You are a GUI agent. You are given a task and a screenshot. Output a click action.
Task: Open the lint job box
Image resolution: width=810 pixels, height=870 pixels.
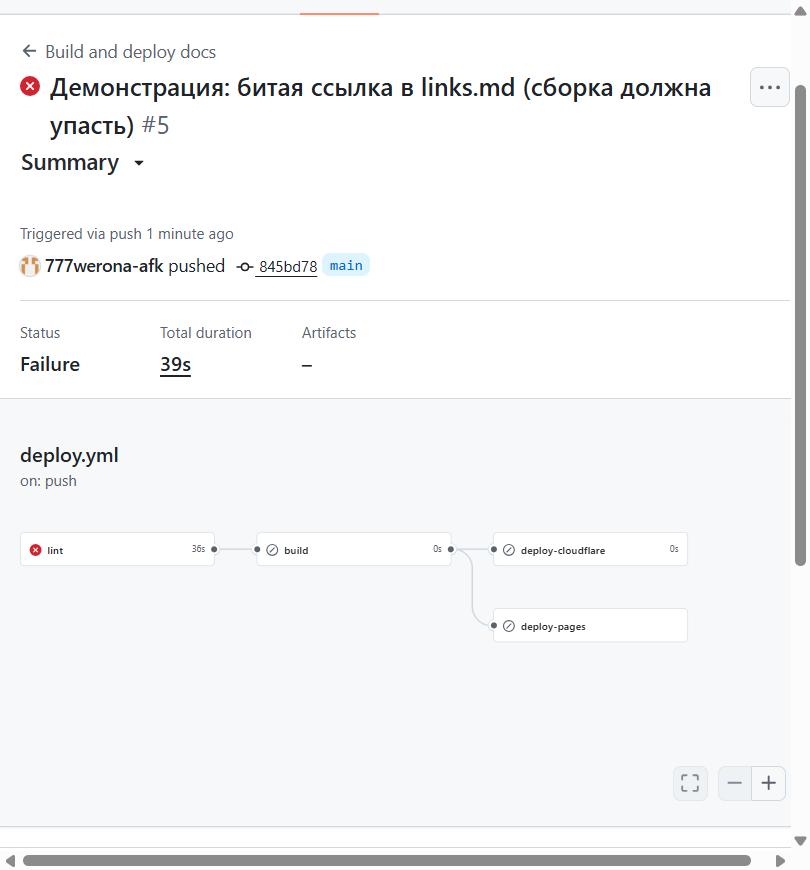click(117, 549)
